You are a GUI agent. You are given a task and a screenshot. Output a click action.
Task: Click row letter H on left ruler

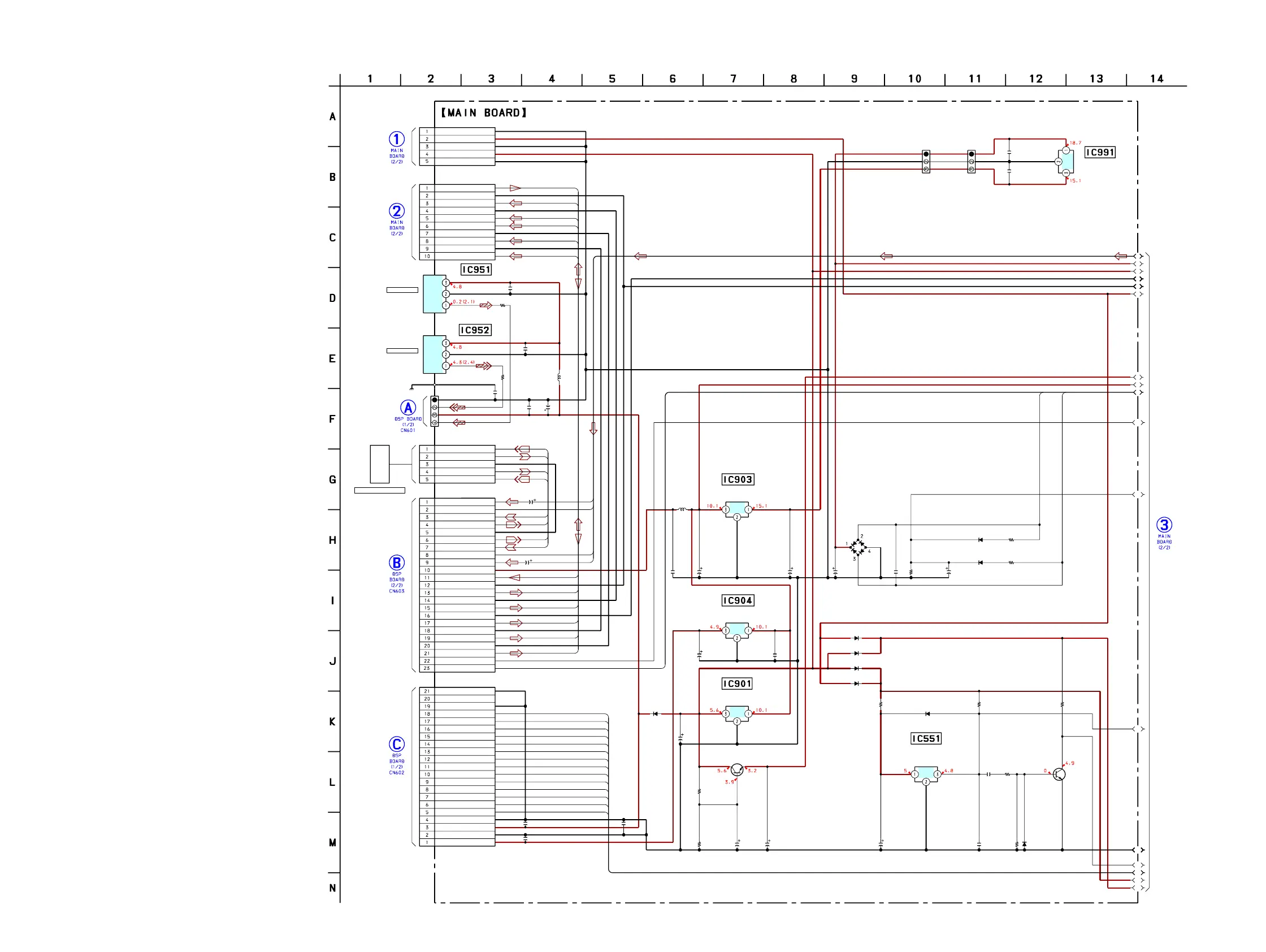[332, 540]
